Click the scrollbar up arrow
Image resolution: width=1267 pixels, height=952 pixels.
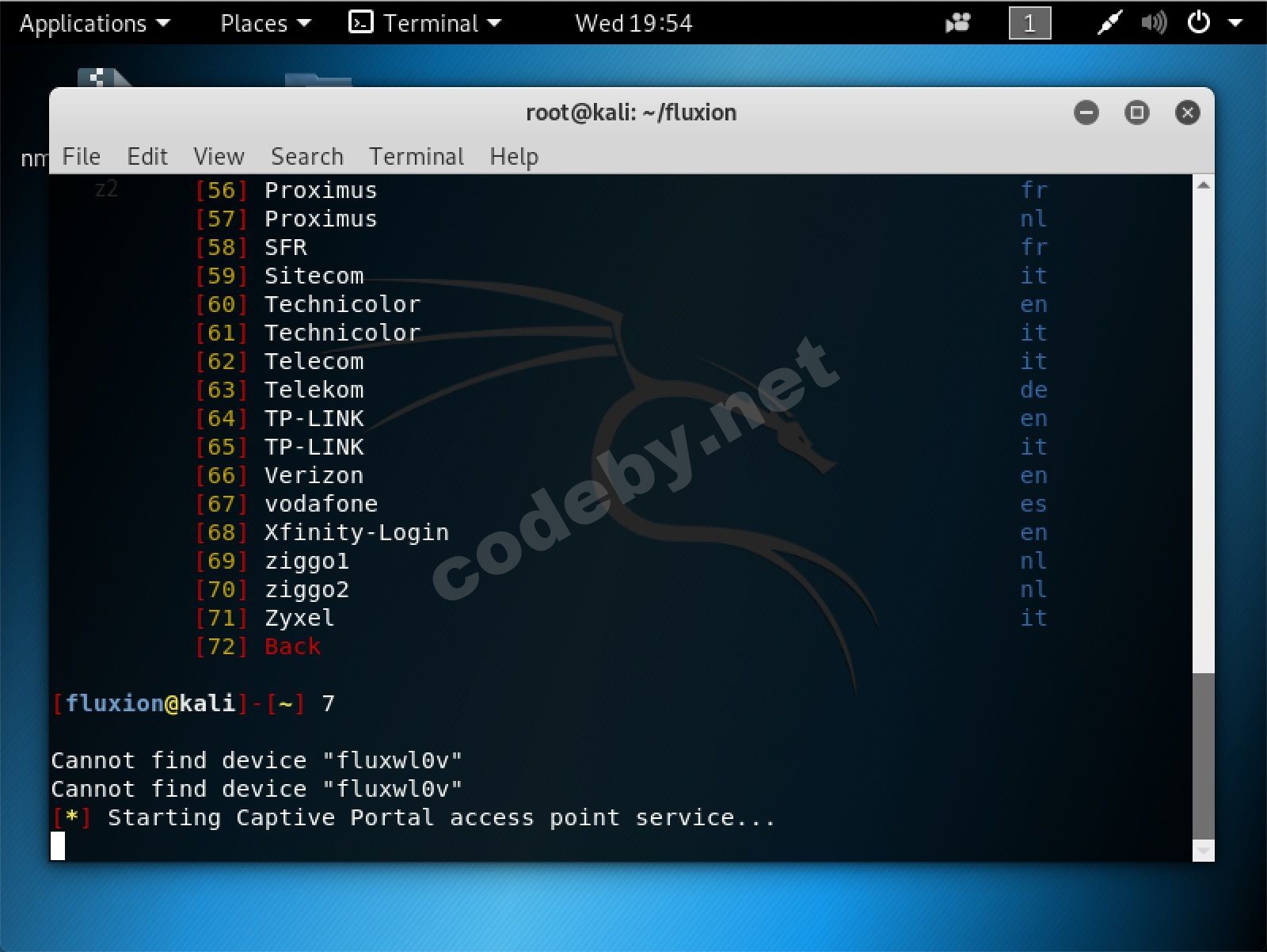click(x=1204, y=185)
